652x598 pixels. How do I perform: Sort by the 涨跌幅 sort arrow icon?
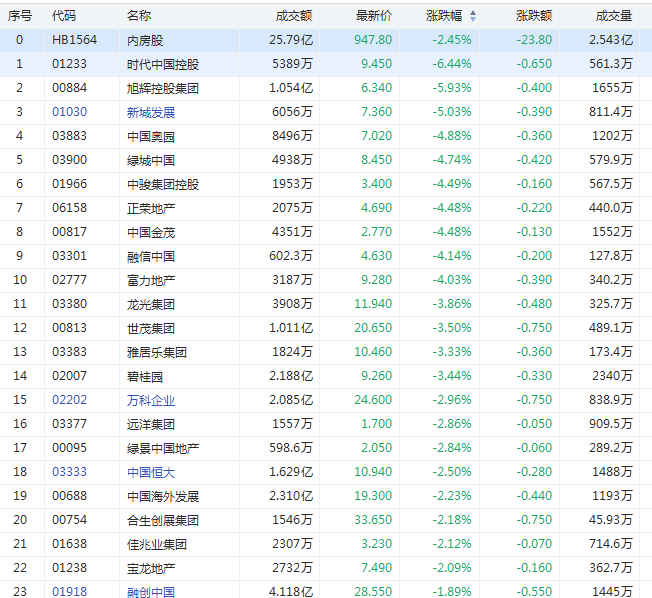click(473, 16)
